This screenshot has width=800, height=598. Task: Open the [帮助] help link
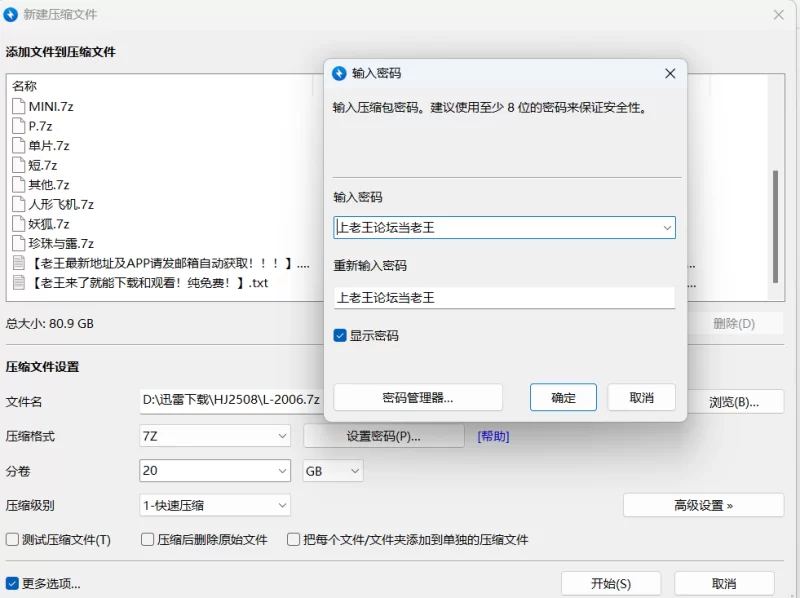click(493, 436)
